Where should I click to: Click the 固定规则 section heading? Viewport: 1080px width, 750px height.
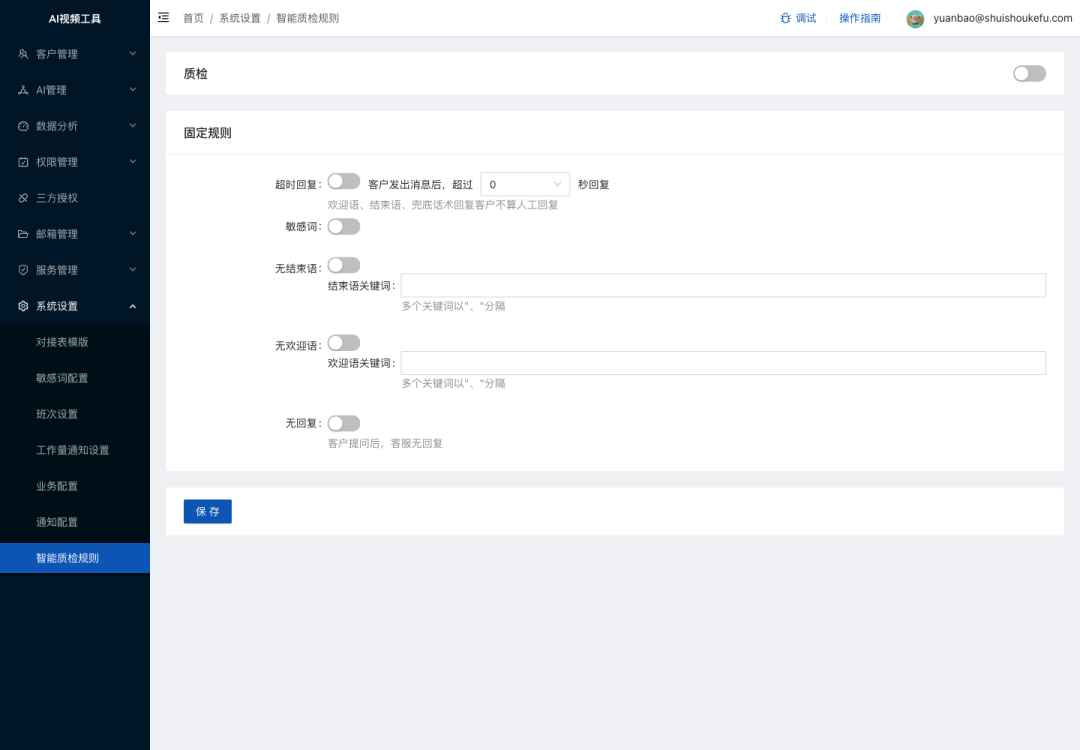pos(207,133)
